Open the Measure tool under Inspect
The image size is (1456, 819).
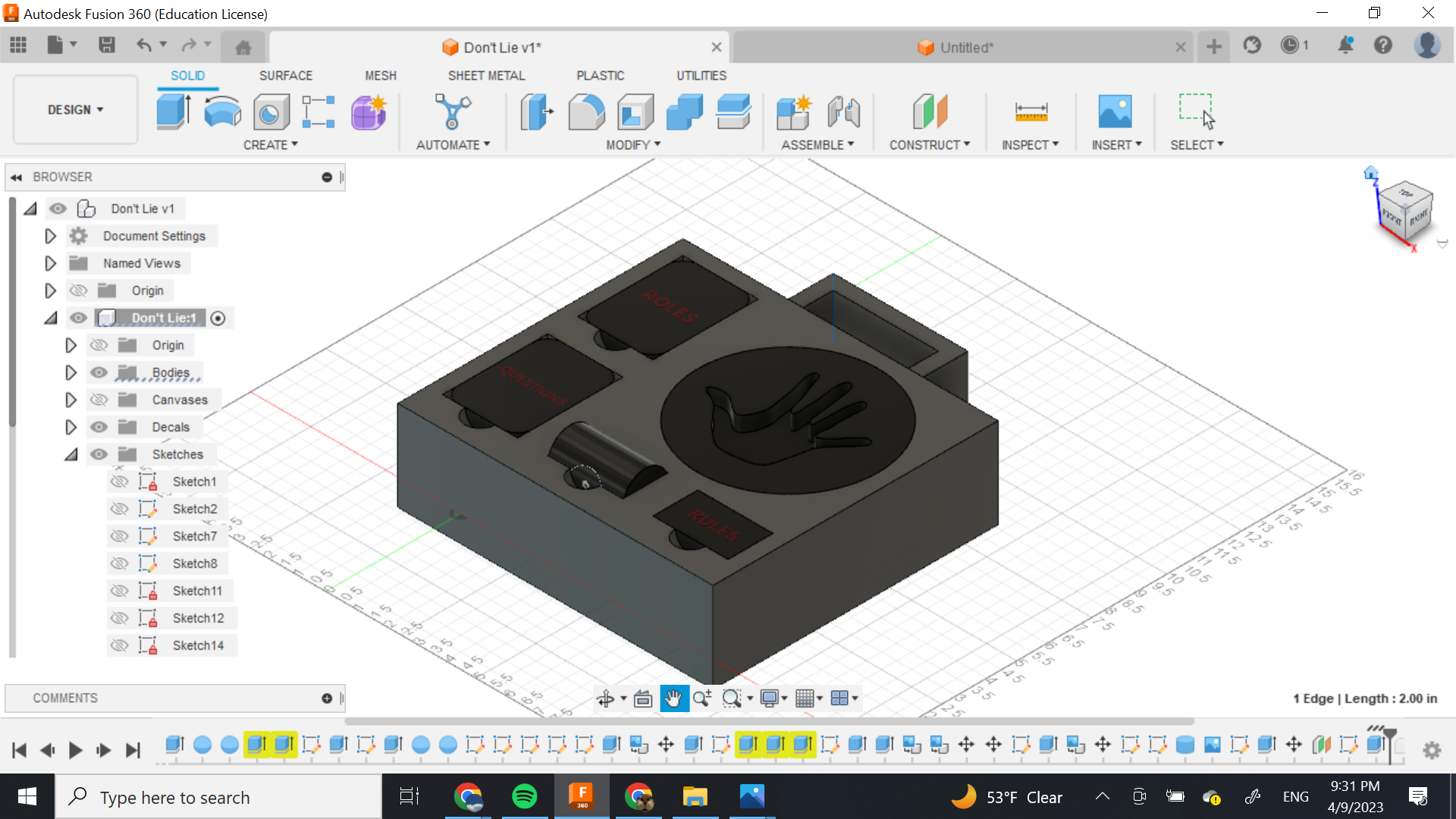[x=1031, y=111]
